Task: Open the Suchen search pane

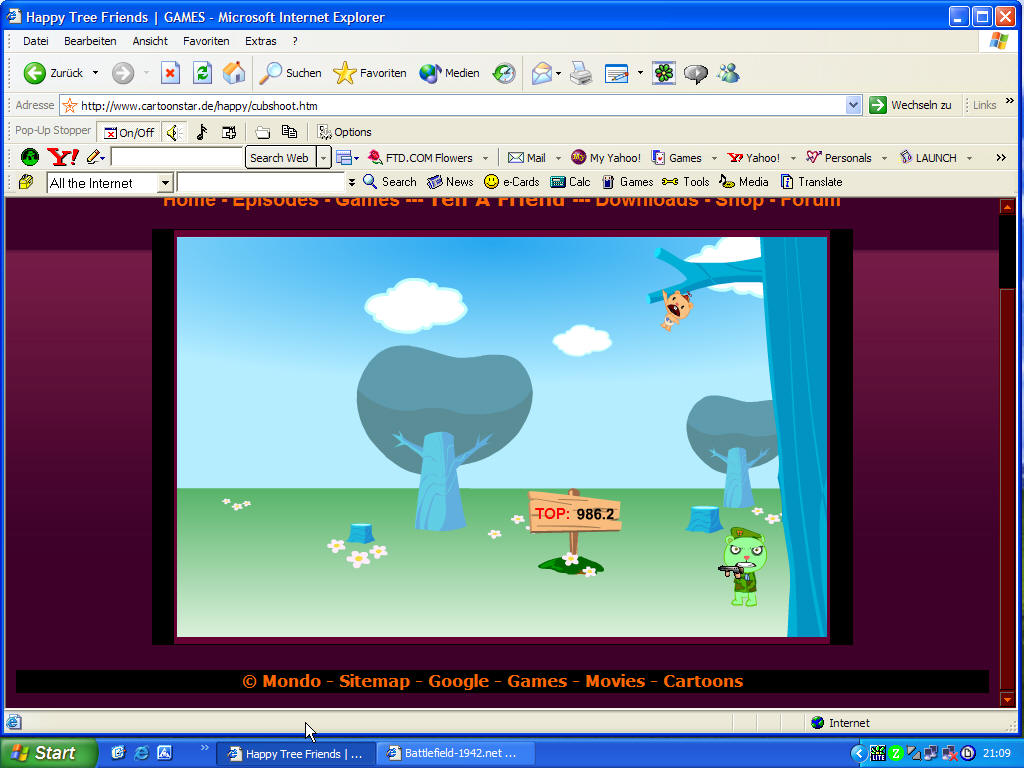Action: click(x=291, y=73)
